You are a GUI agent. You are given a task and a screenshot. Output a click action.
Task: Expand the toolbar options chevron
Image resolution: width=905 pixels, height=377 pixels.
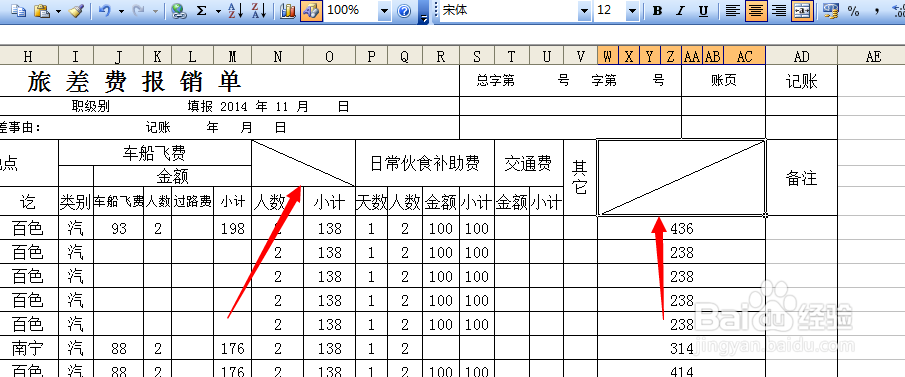pos(424,12)
